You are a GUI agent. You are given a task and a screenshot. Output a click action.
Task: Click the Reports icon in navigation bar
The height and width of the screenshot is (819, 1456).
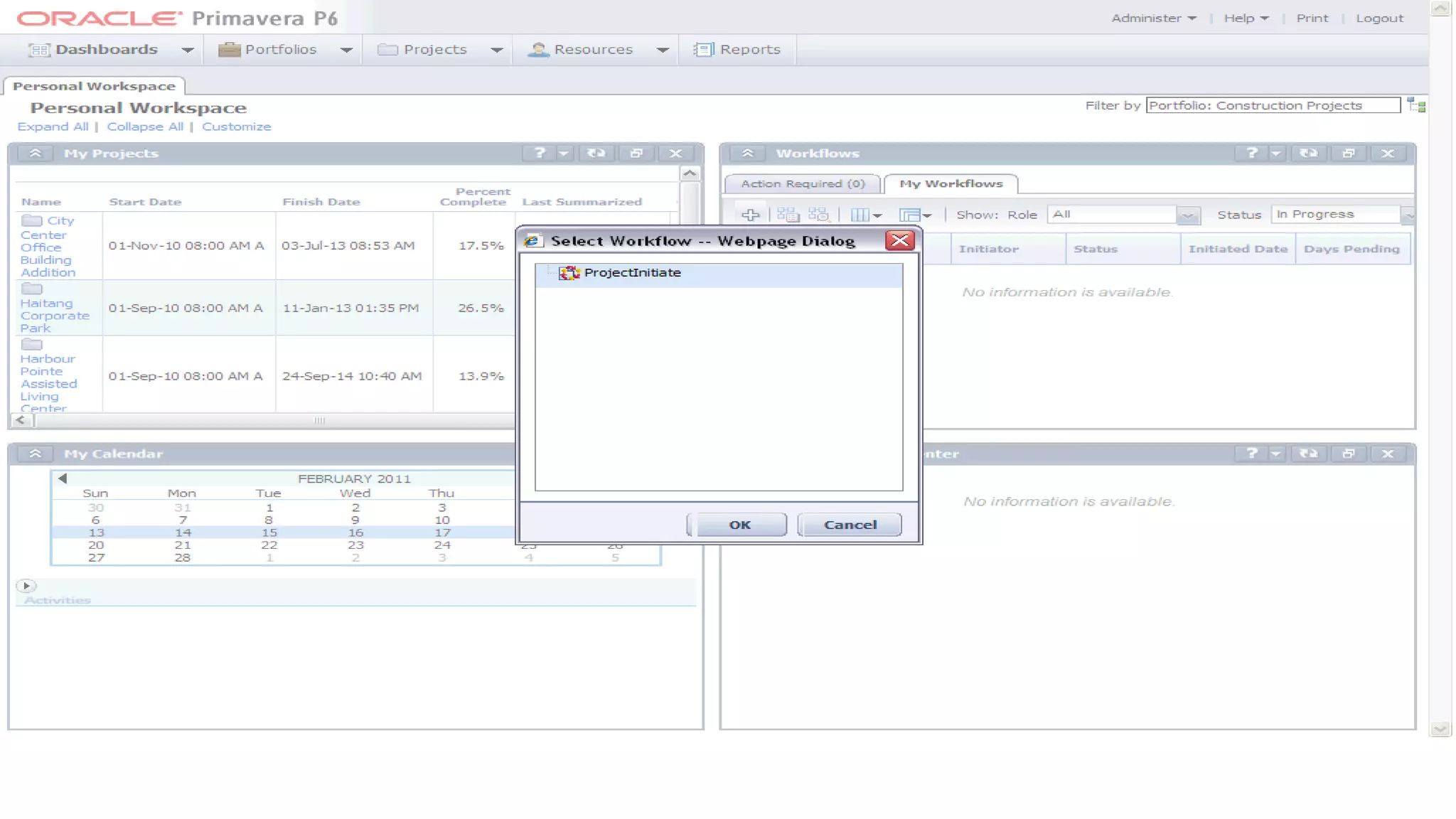tap(703, 50)
